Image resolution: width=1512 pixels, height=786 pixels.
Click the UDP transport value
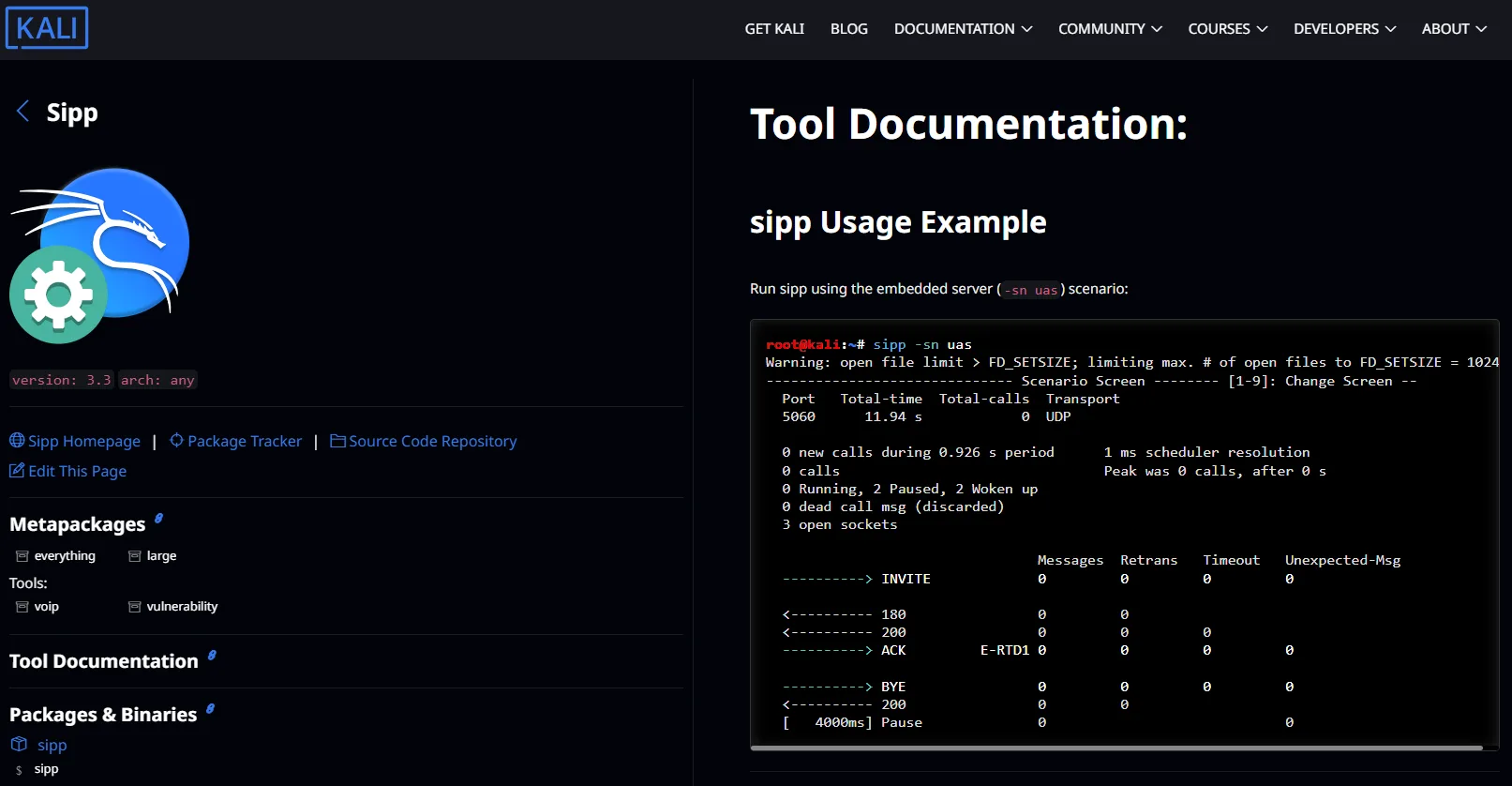[x=1058, y=416]
